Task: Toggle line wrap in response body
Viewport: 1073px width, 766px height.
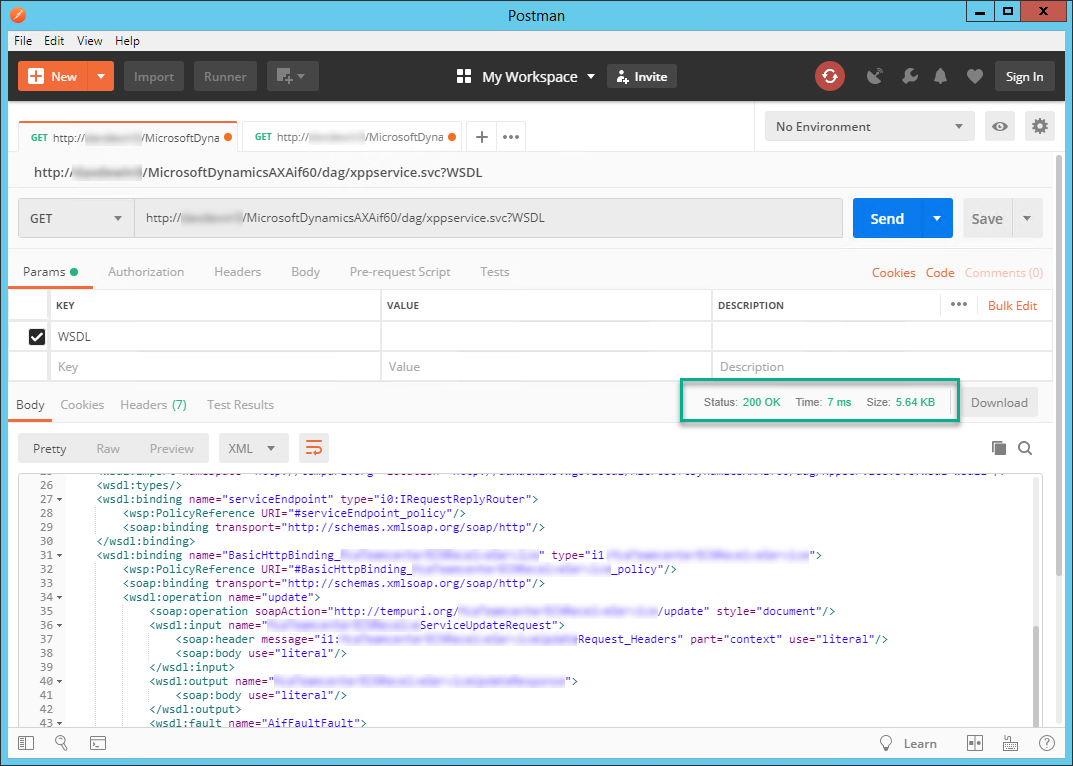Action: (x=313, y=448)
